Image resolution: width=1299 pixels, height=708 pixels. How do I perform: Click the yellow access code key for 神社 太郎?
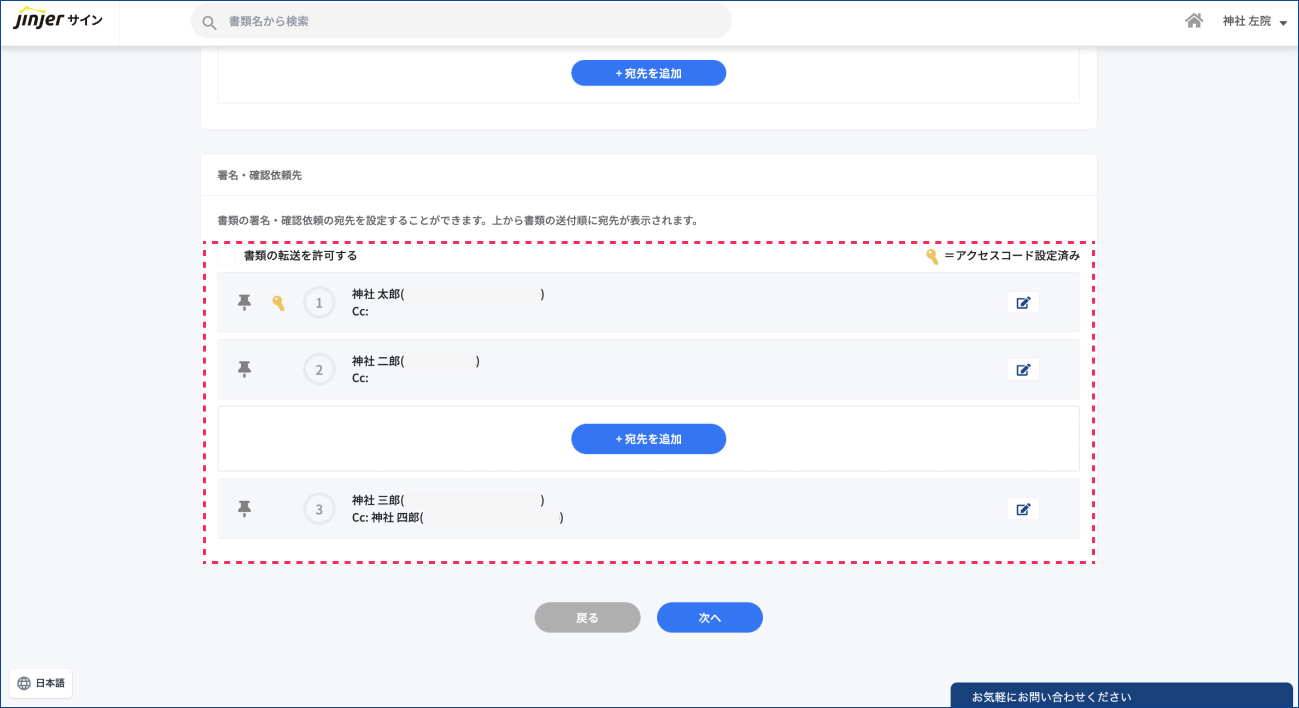pyautogui.click(x=278, y=303)
